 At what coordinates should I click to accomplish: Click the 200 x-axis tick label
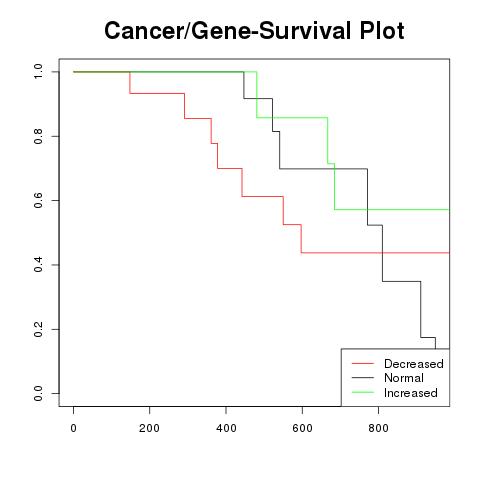[x=149, y=428]
